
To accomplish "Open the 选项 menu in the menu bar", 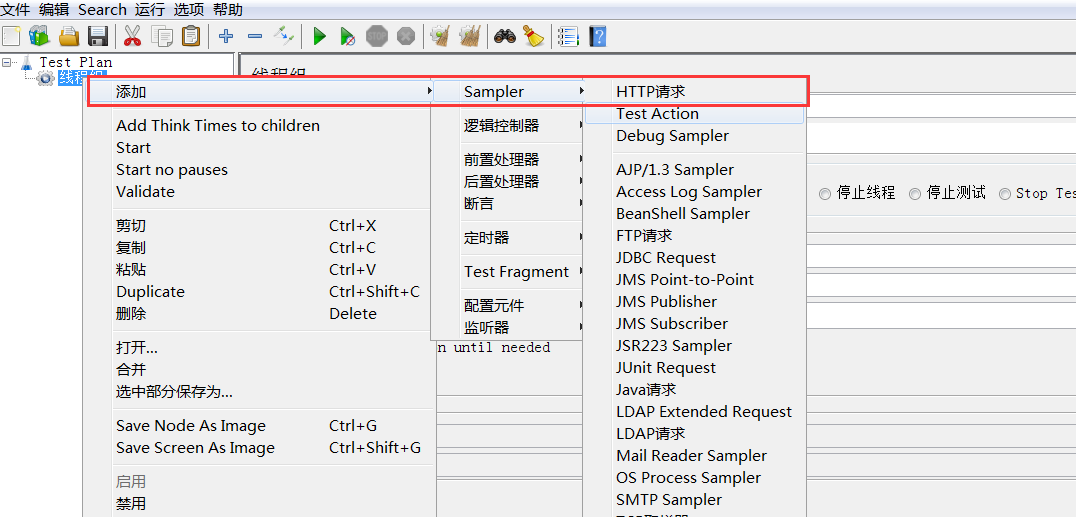I will 188,10.
